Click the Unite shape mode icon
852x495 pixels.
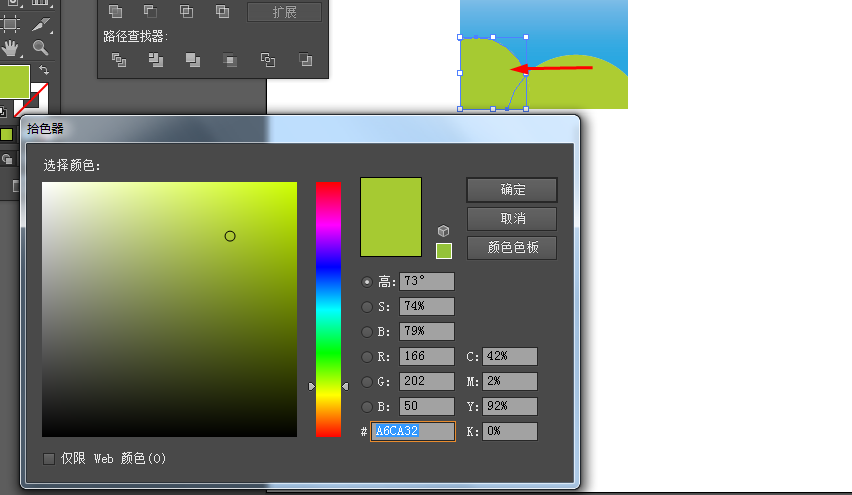click(115, 11)
